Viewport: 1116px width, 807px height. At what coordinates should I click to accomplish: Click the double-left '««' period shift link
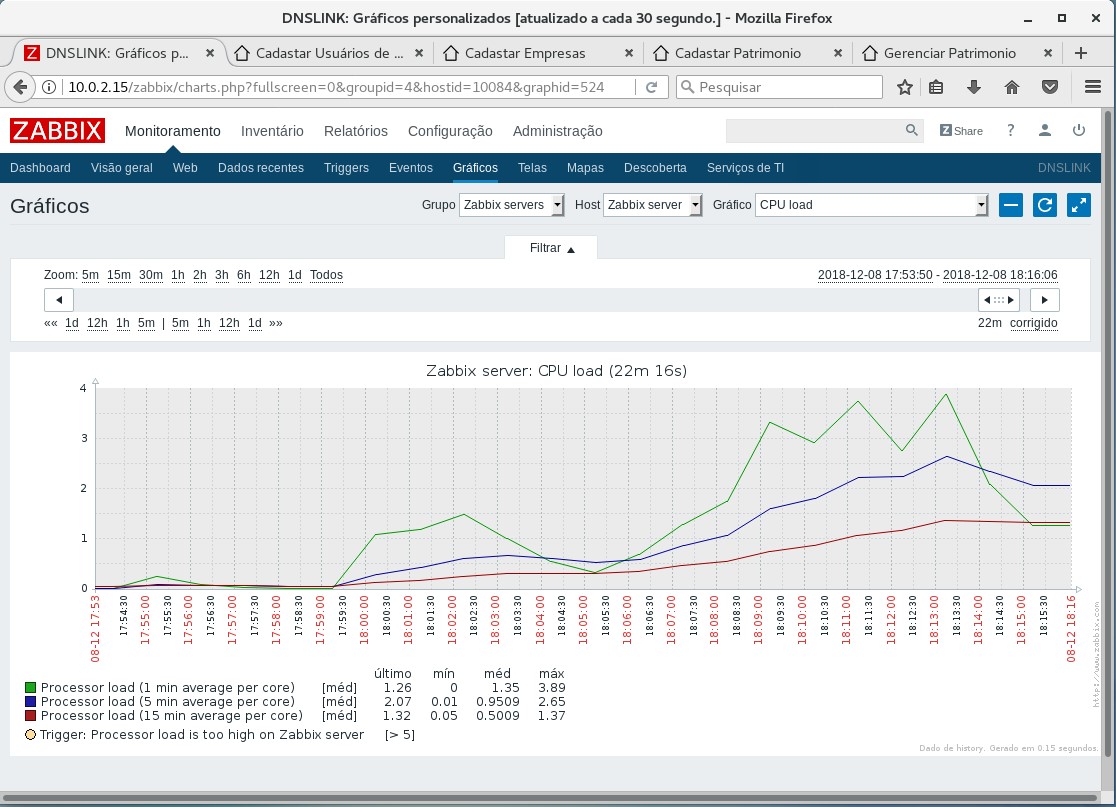(x=51, y=323)
